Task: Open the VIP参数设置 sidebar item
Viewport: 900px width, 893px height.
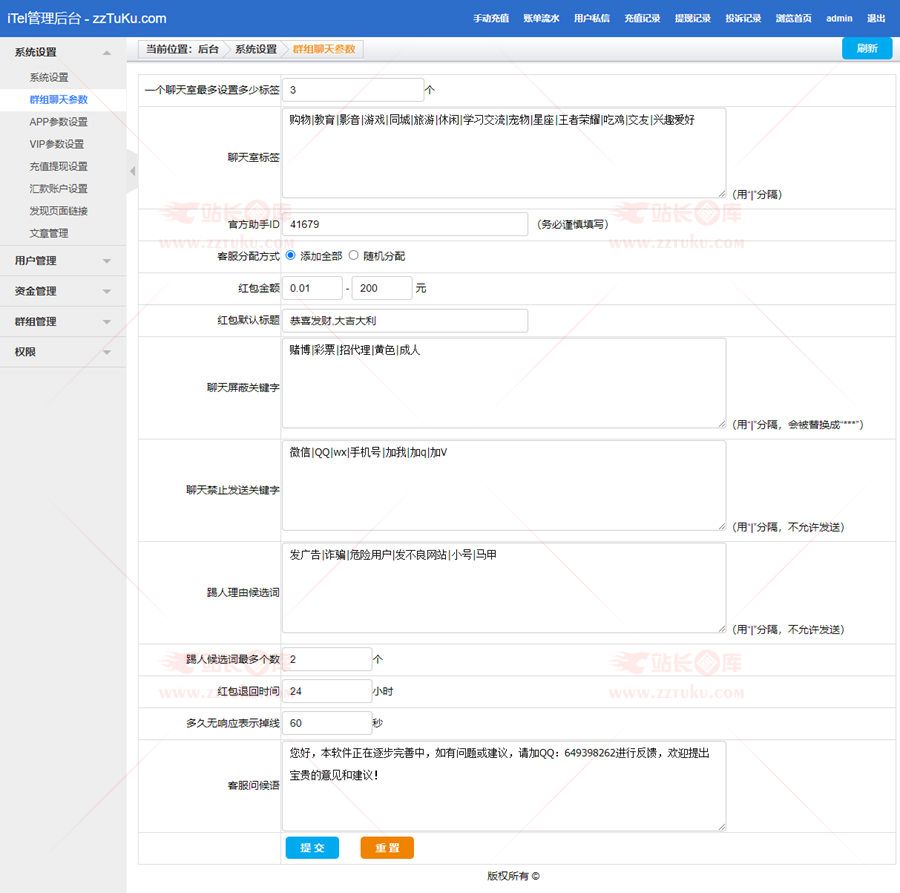Action: (56, 144)
